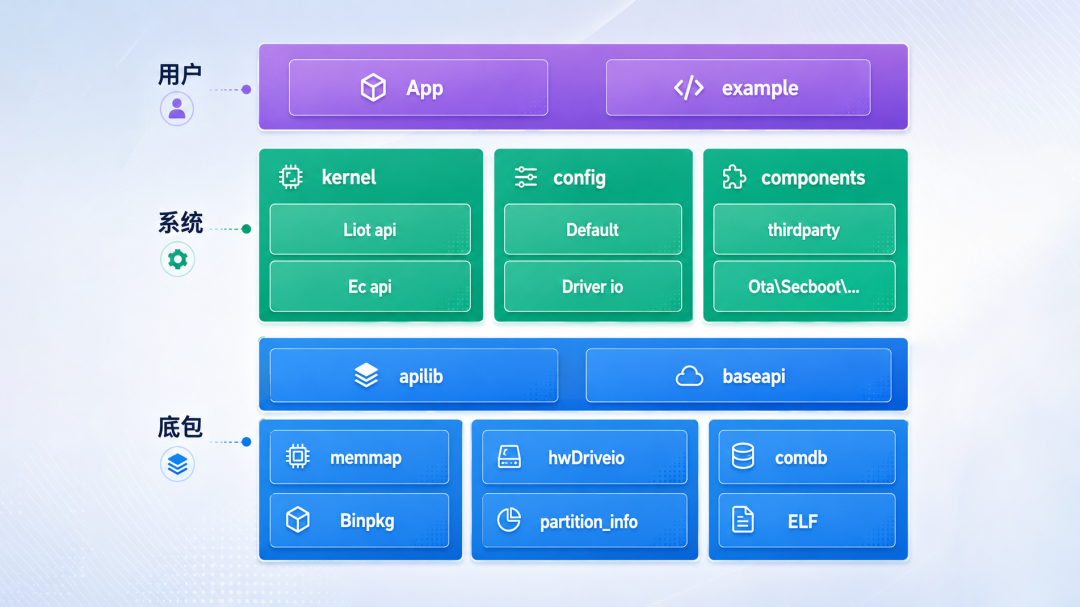Click the database icon beside comdb
The width and height of the screenshot is (1080, 607).
point(742,456)
